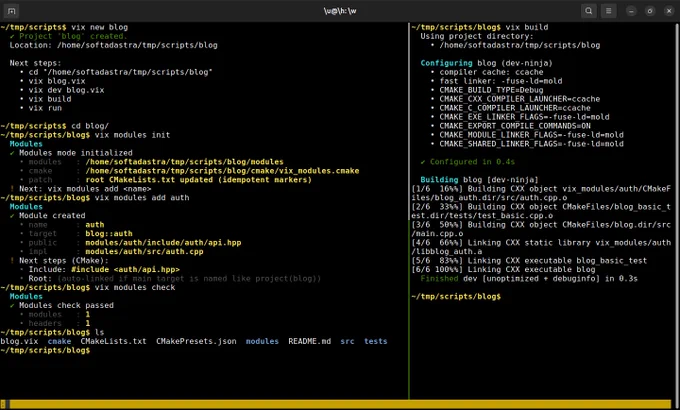The width and height of the screenshot is (680, 410).
Task: Click 'CMAKE_EXPORT_COMPILE_COMMANDS=ON' line
Action: click(x=515, y=126)
